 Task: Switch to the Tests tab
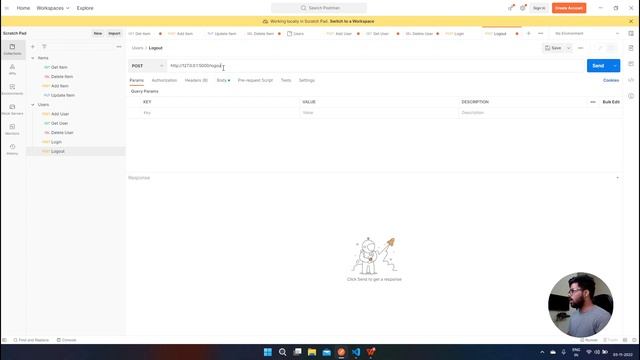[286, 80]
